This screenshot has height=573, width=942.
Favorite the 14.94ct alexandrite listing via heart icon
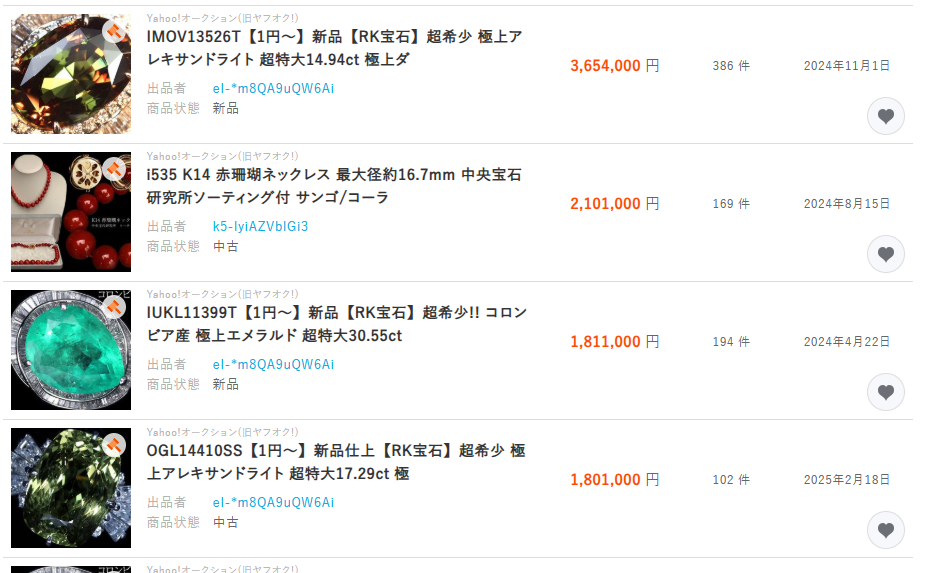coord(885,116)
